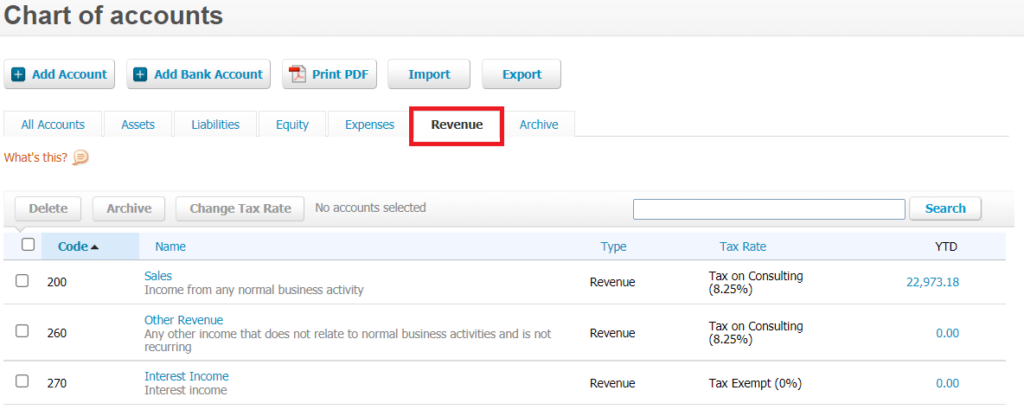Sort by Code column header
This screenshot has height=416, width=1024.
click(79, 246)
